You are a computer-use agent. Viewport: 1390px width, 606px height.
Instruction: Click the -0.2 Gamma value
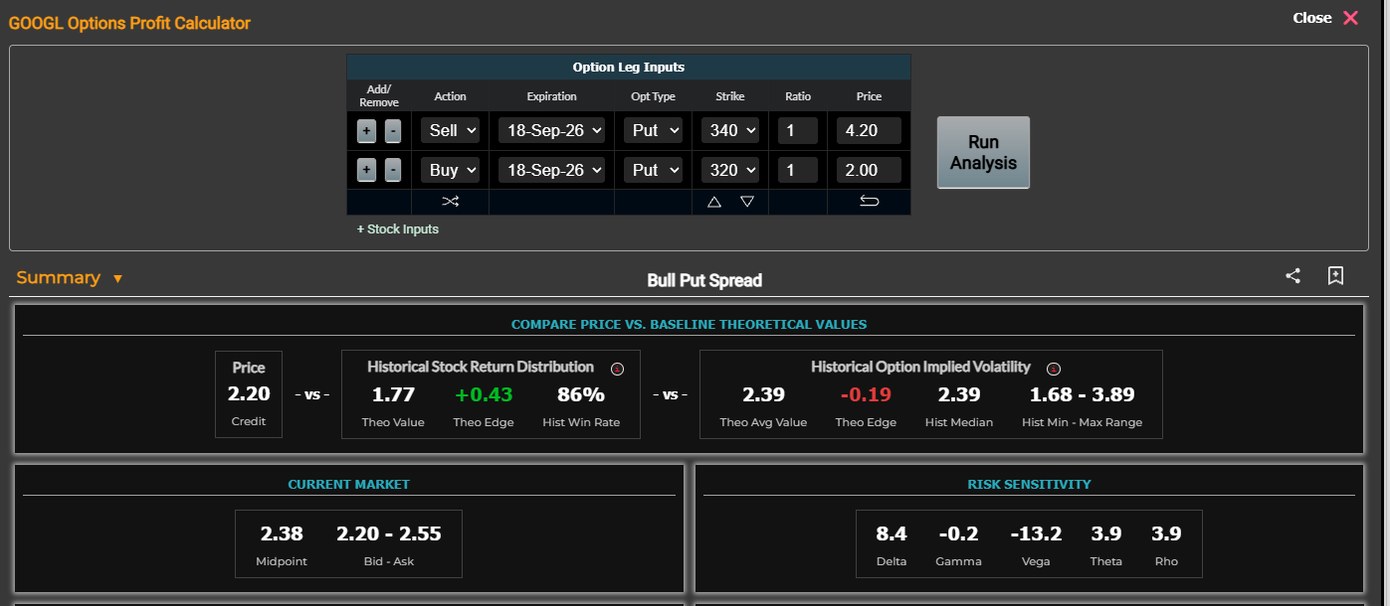pyautogui.click(x=957, y=534)
